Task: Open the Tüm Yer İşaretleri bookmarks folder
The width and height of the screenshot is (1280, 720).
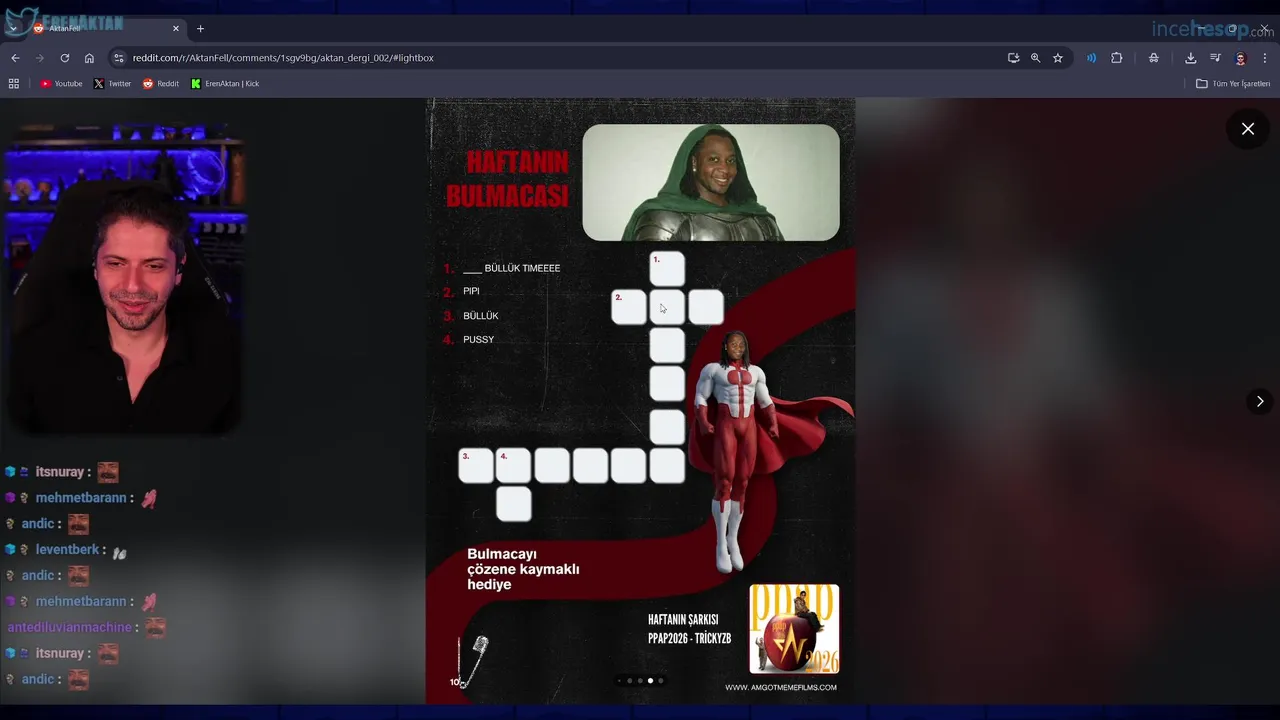Action: point(1233,84)
